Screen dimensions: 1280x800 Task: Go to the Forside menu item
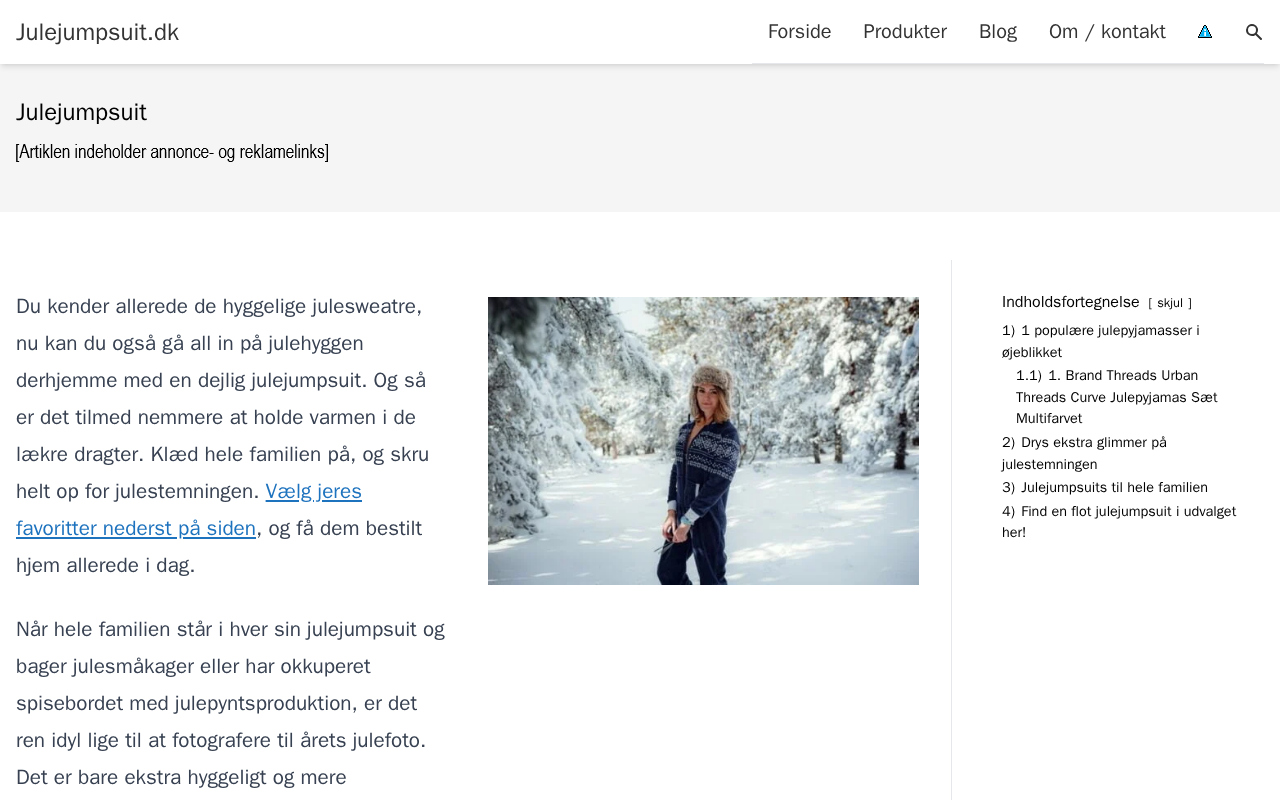[799, 32]
